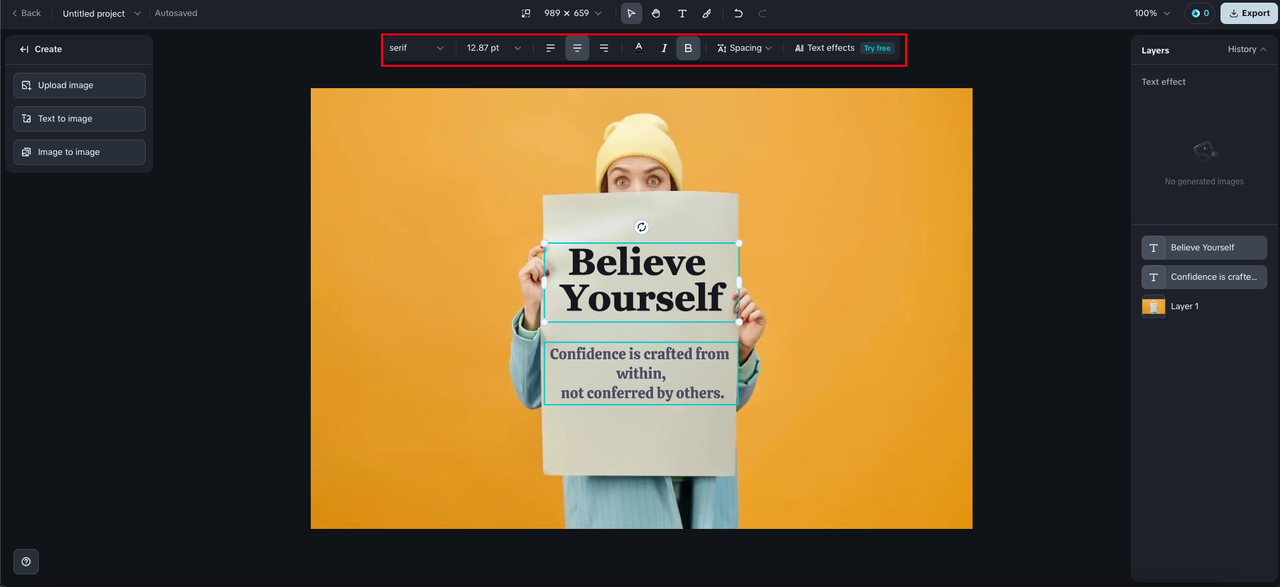Align text to the left
The height and width of the screenshot is (587, 1280).
tap(550, 48)
